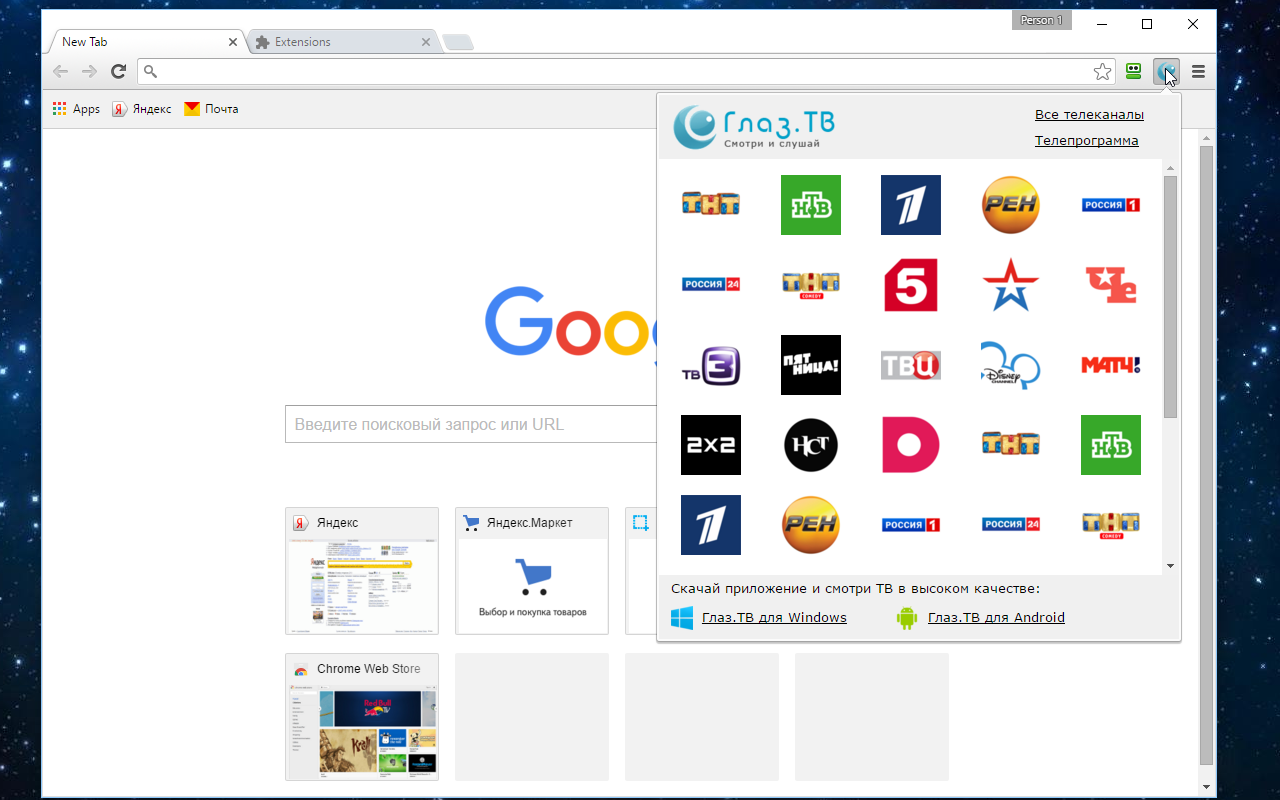The image size is (1280, 800).
Task: Open the Почта bookmark
Action: pyautogui.click(x=211, y=109)
